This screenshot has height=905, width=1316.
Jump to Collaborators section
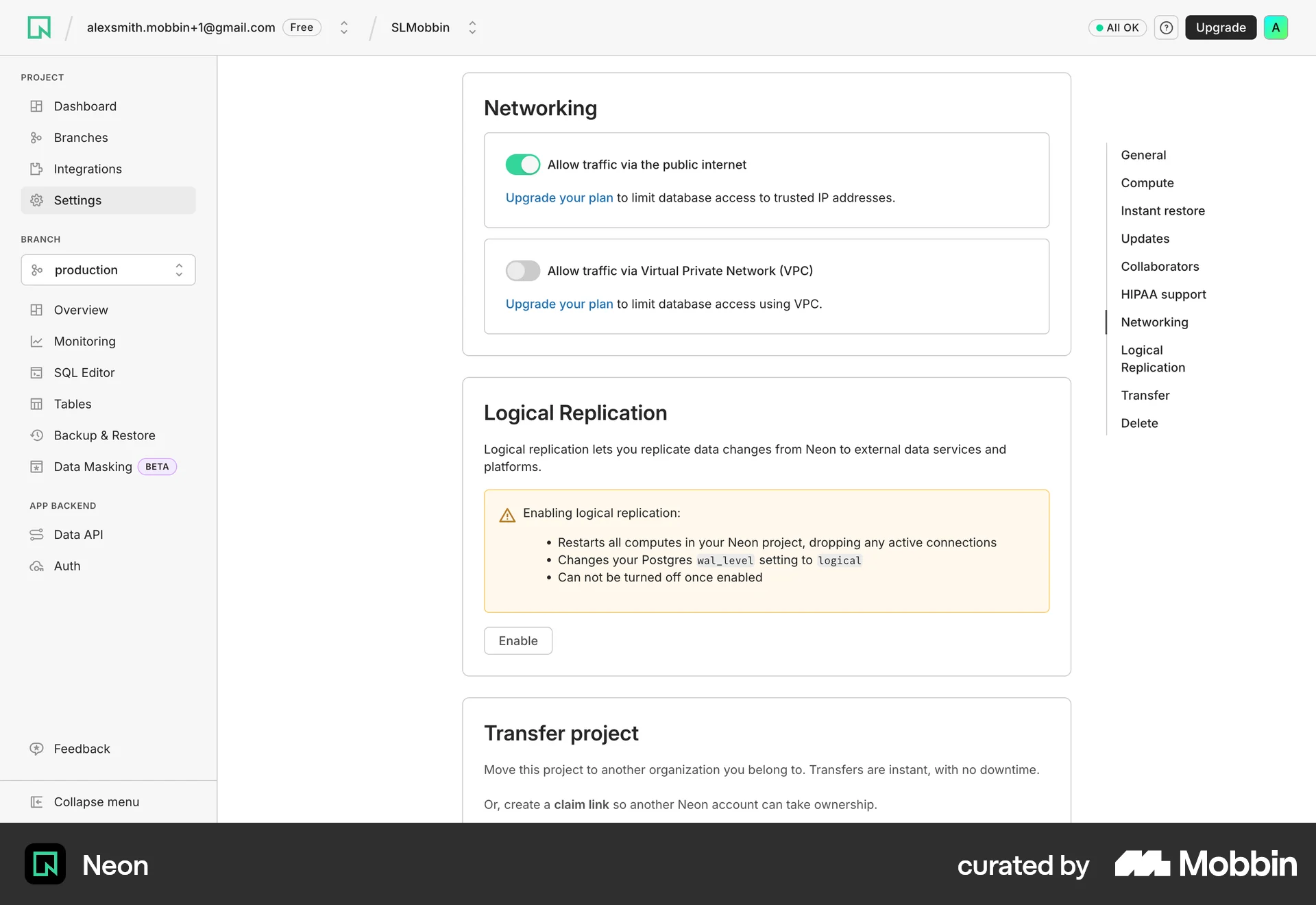pos(1160,267)
